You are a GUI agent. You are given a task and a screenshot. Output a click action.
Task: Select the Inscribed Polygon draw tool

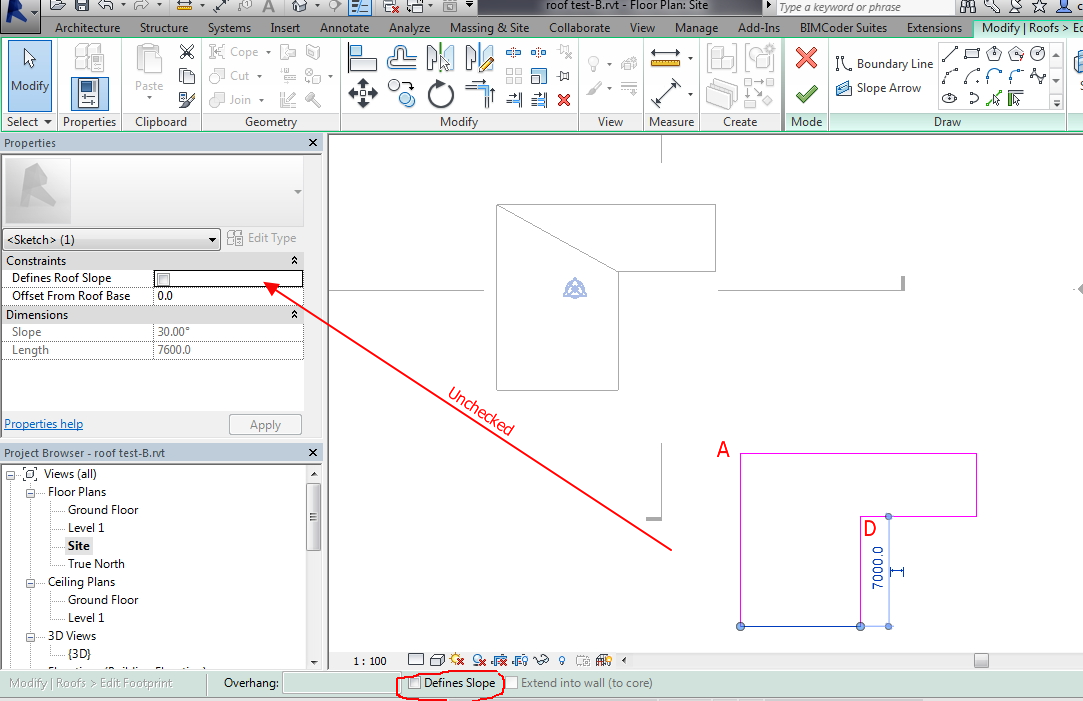click(994, 54)
